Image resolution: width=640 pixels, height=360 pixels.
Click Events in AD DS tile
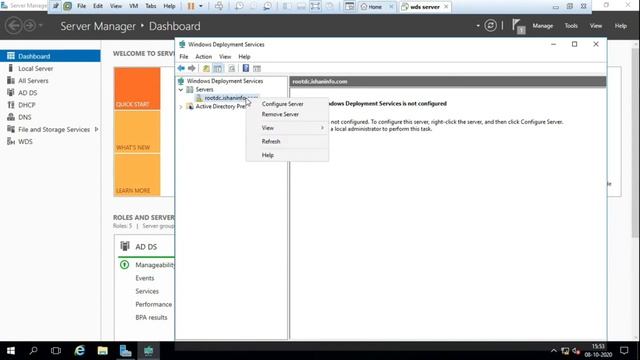[x=145, y=278]
